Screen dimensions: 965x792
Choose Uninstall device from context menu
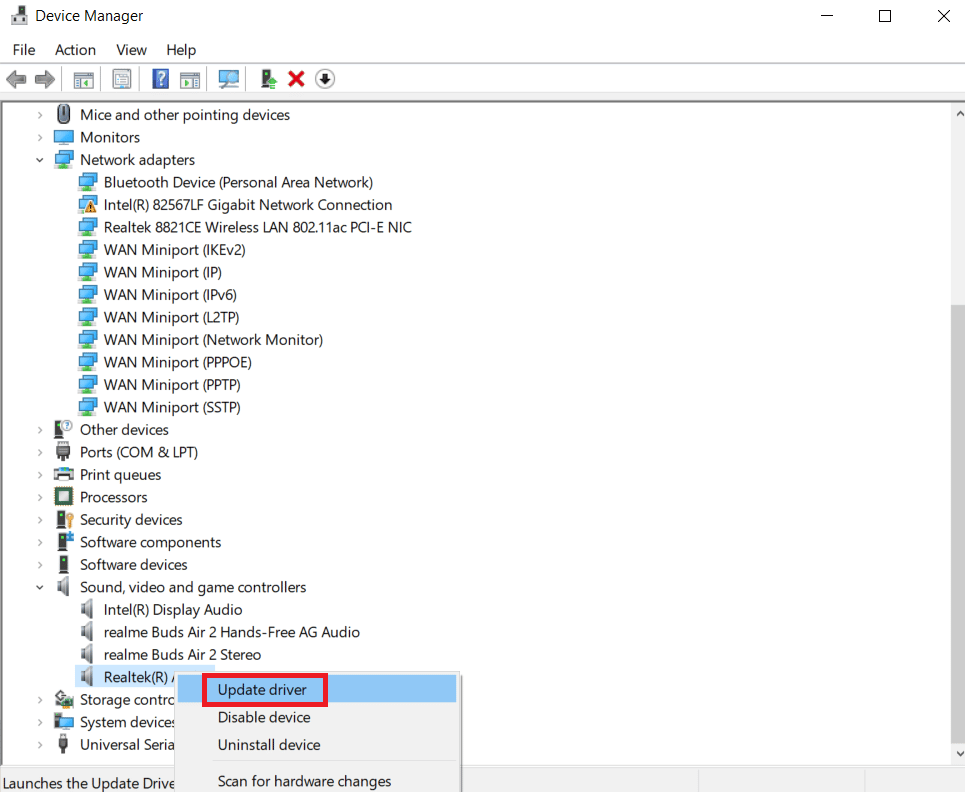pos(317,745)
